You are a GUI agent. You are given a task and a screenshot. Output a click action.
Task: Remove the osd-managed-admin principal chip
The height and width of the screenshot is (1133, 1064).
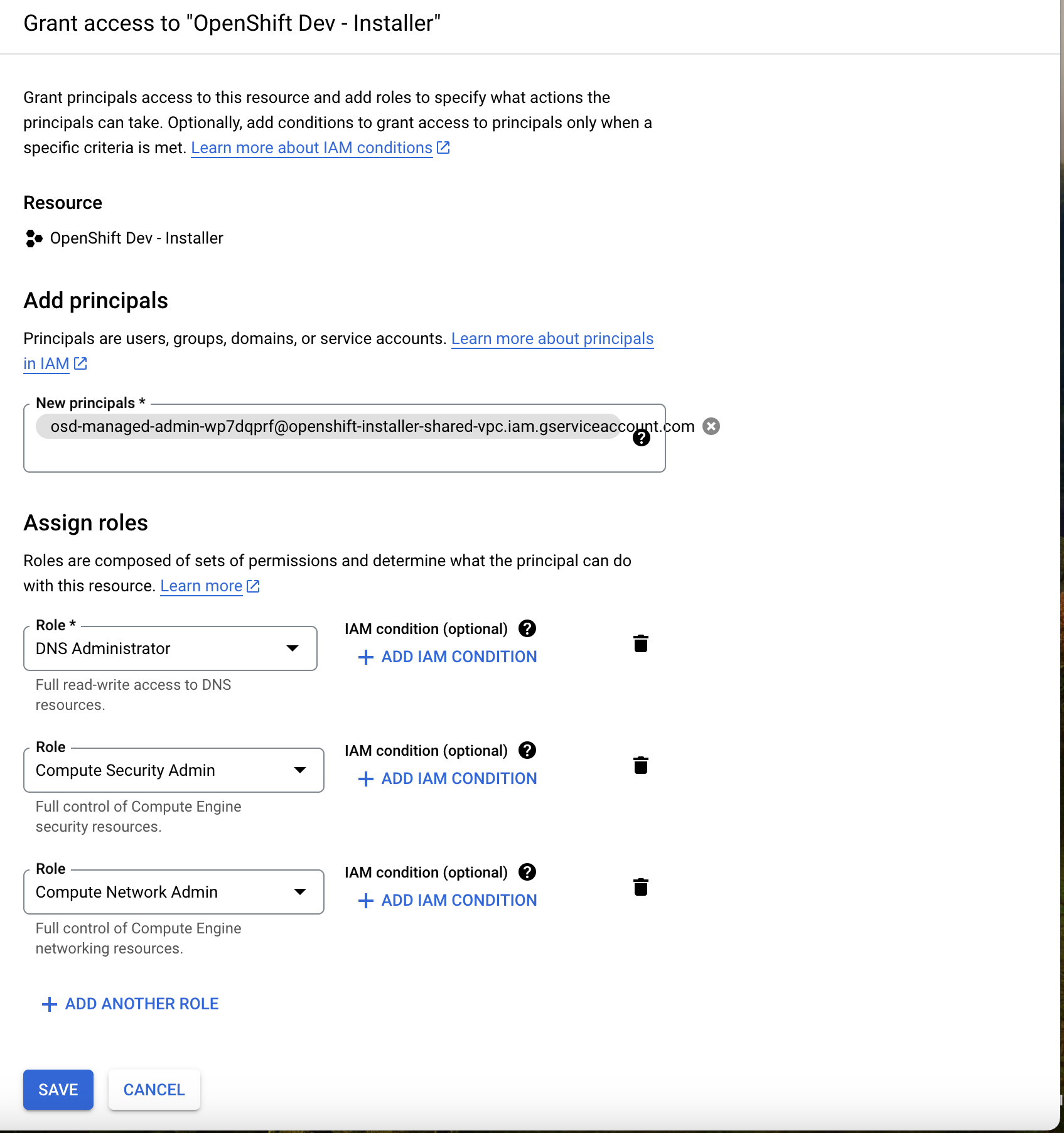(x=711, y=426)
